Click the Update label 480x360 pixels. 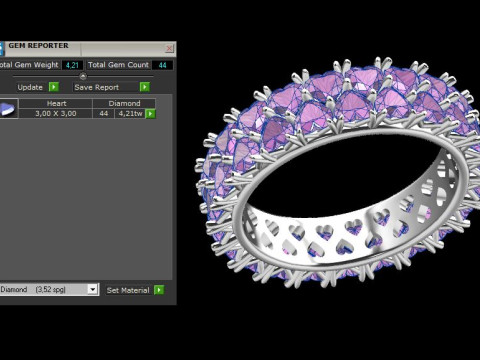point(30,87)
